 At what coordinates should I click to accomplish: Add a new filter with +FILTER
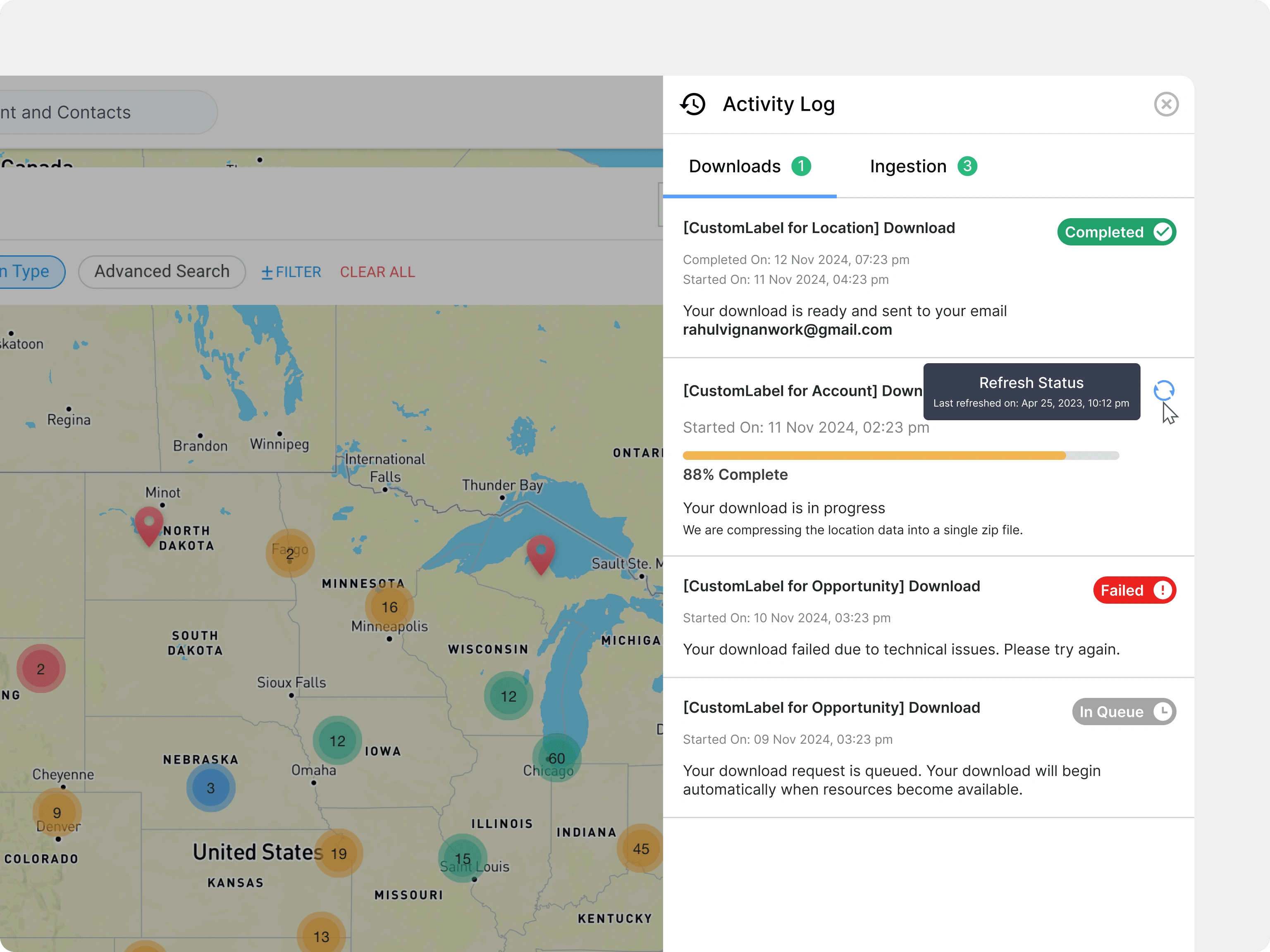click(x=291, y=272)
